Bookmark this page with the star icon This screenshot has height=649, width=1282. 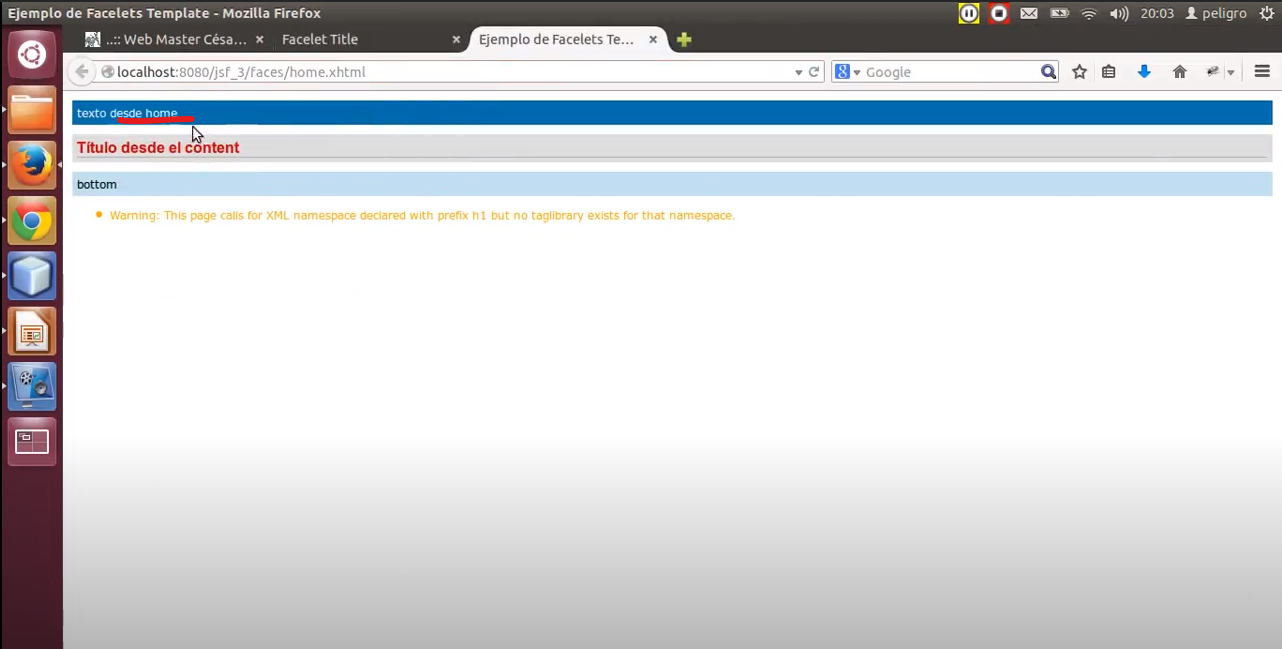(1080, 72)
